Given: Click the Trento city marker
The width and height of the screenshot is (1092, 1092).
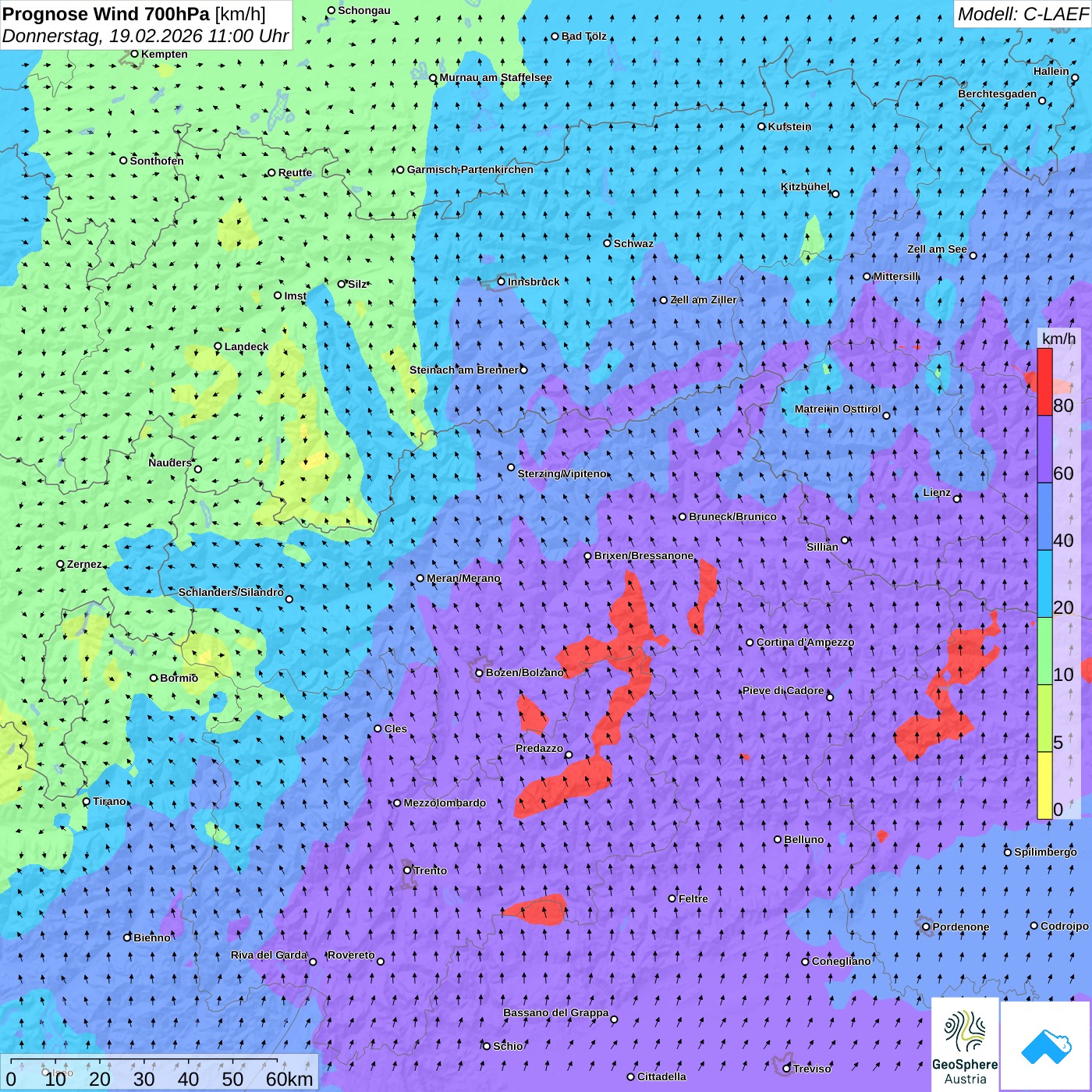Looking at the screenshot, I should coord(407,870).
